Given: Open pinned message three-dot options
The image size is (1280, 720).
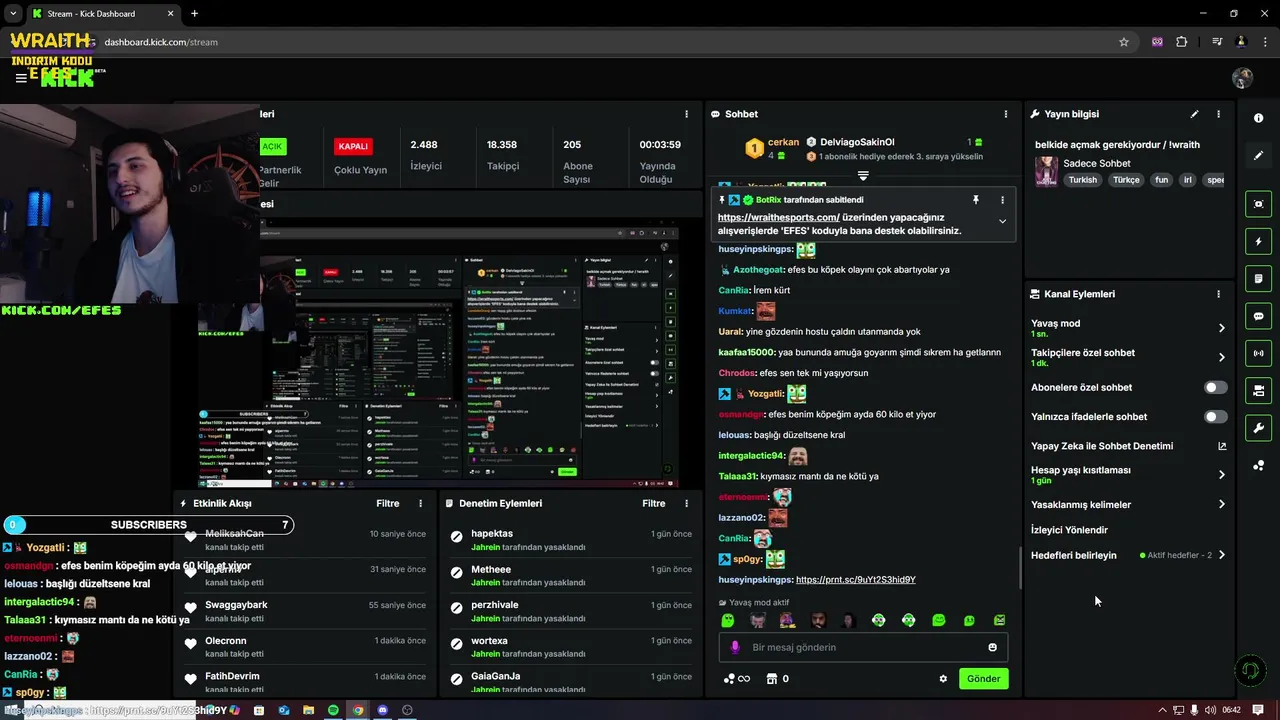Looking at the screenshot, I should point(1002,200).
